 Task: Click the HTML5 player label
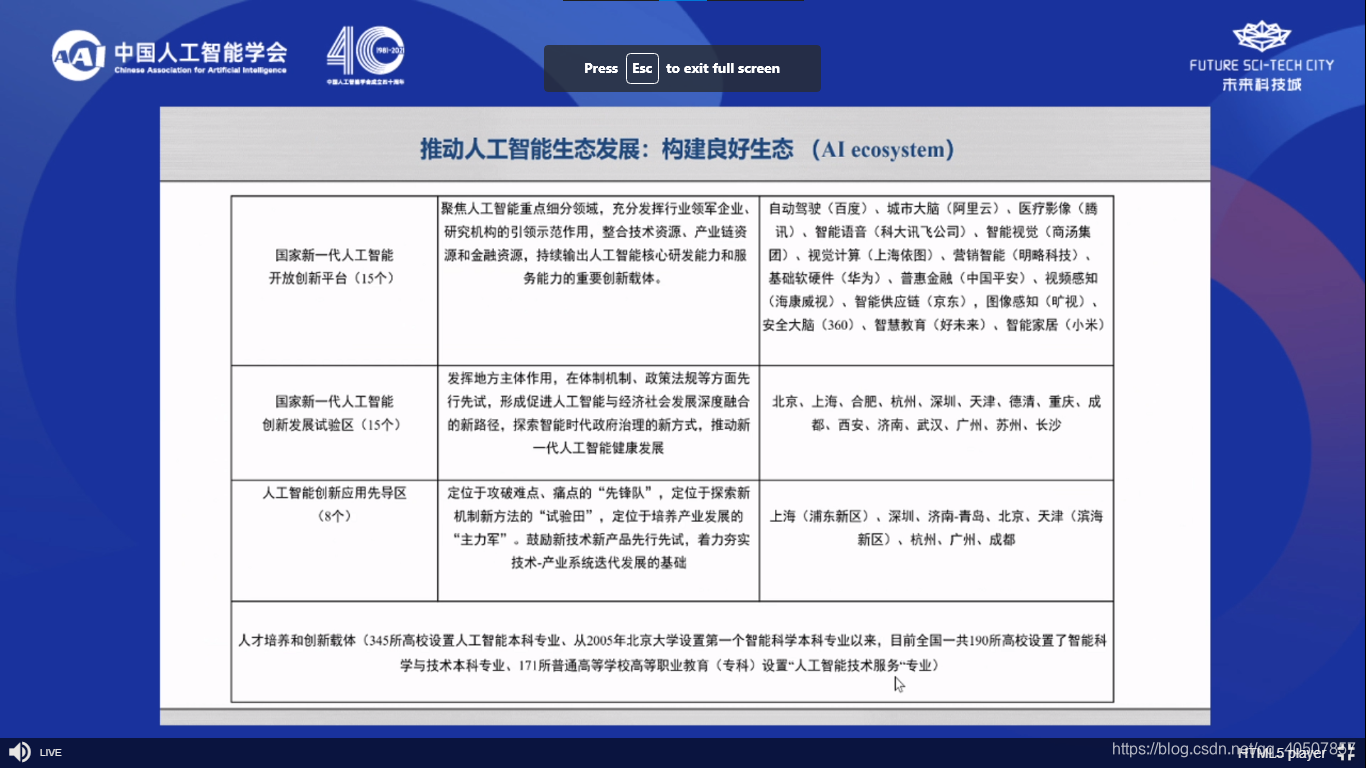(x=1283, y=753)
